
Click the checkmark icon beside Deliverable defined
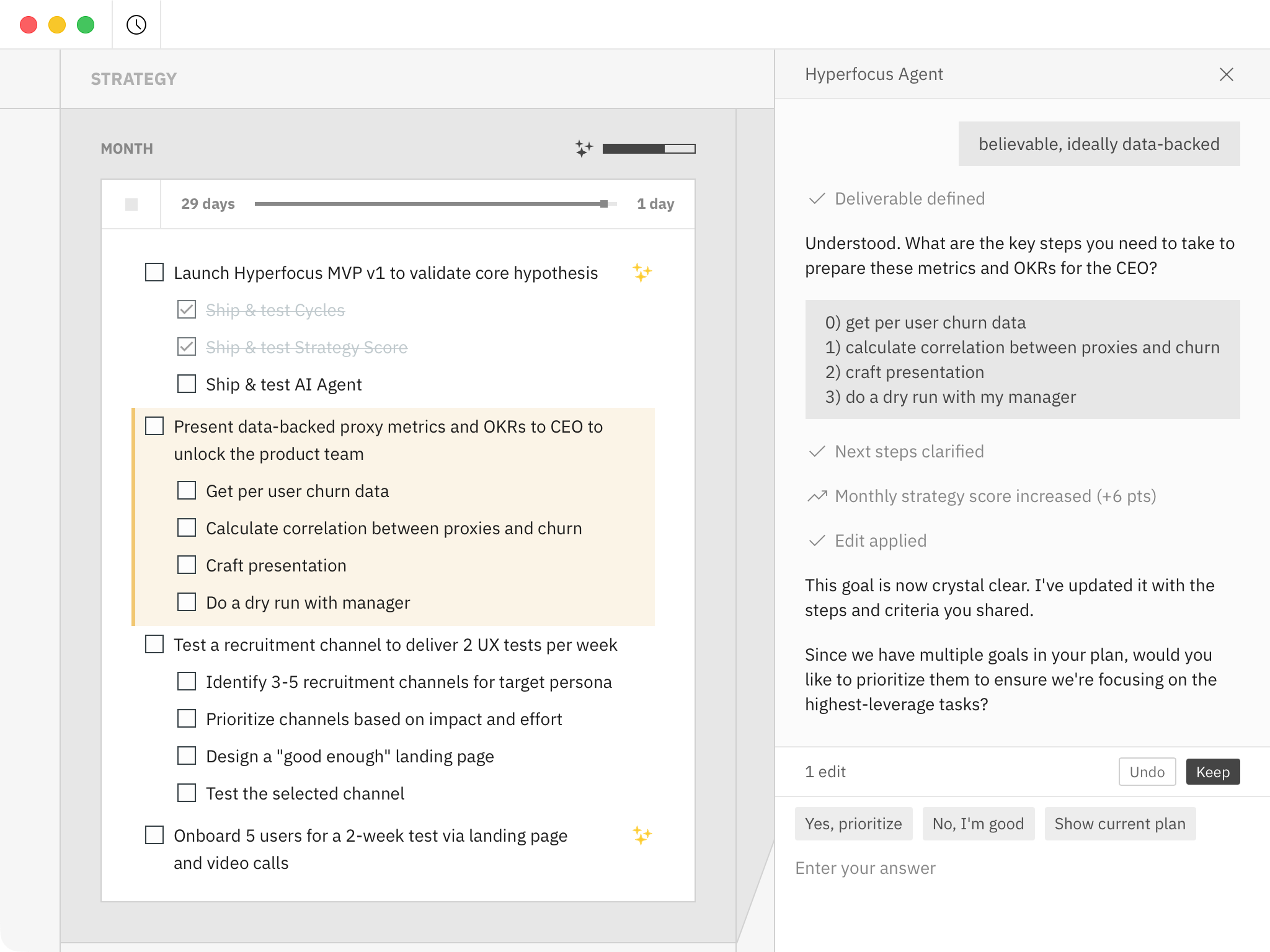pos(816,199)
